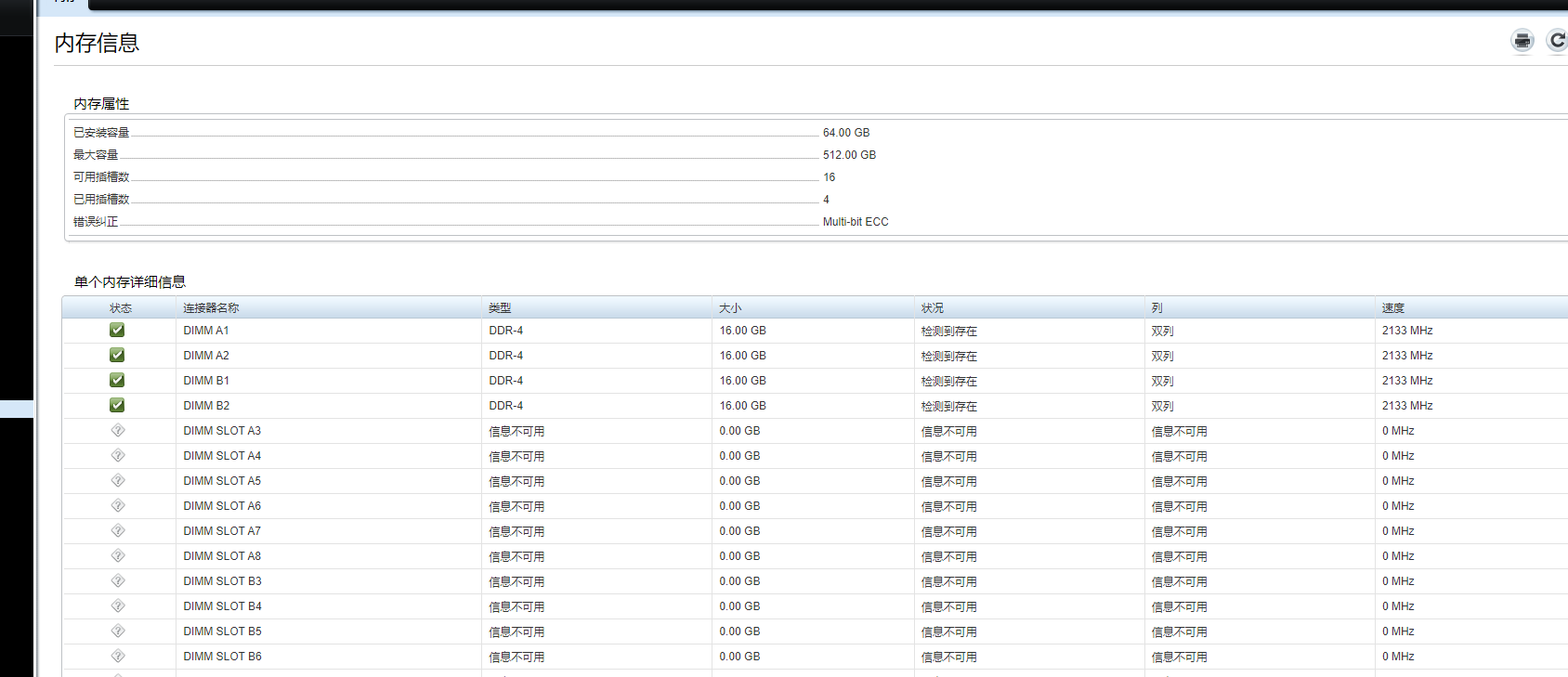Open the blue 16 available slots link

pos(829,177)
